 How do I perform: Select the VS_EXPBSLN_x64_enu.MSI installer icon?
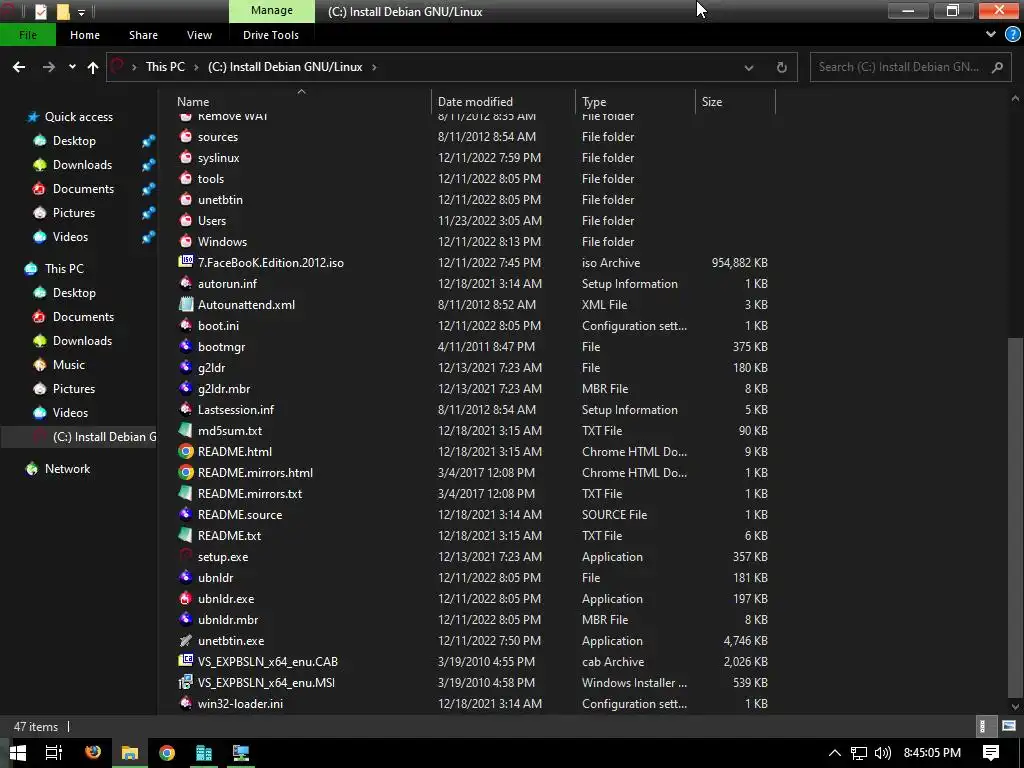(x=186, y=682)
